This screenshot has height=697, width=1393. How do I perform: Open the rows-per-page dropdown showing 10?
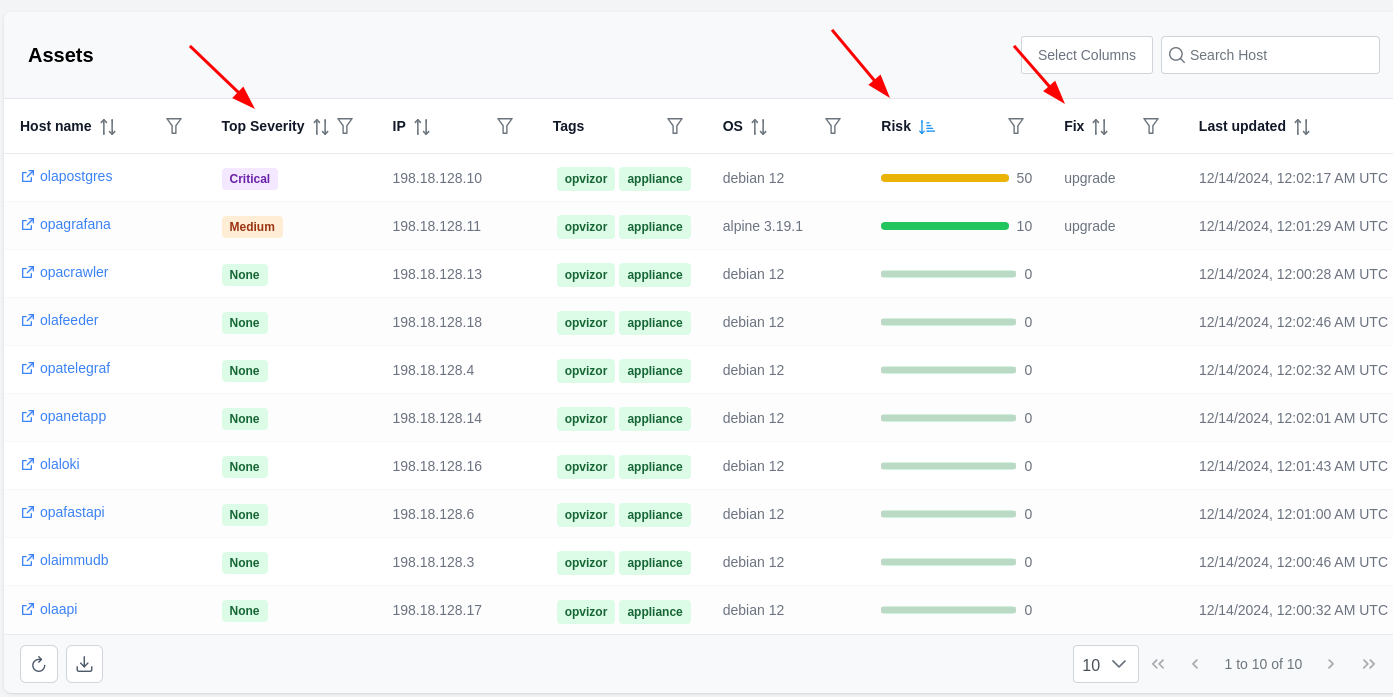[x=1105, y=663]
